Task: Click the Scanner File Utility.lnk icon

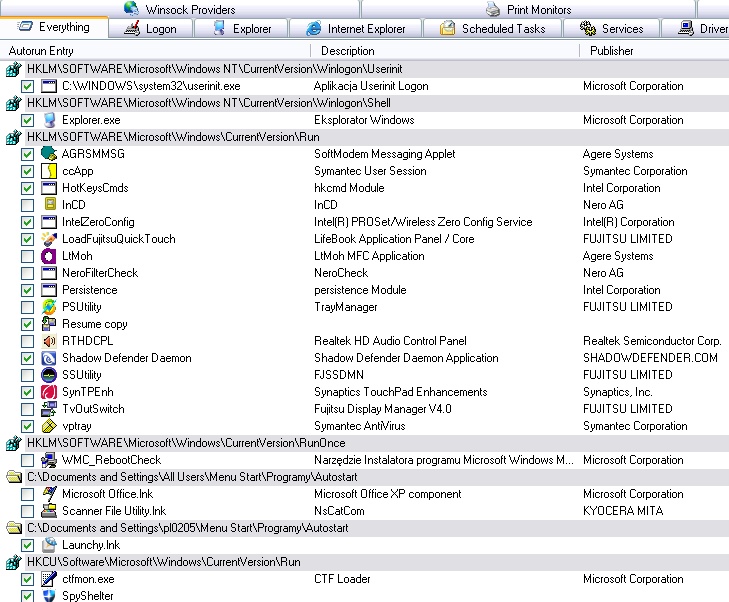Action: pyautogui.click(x=48, y=511)
